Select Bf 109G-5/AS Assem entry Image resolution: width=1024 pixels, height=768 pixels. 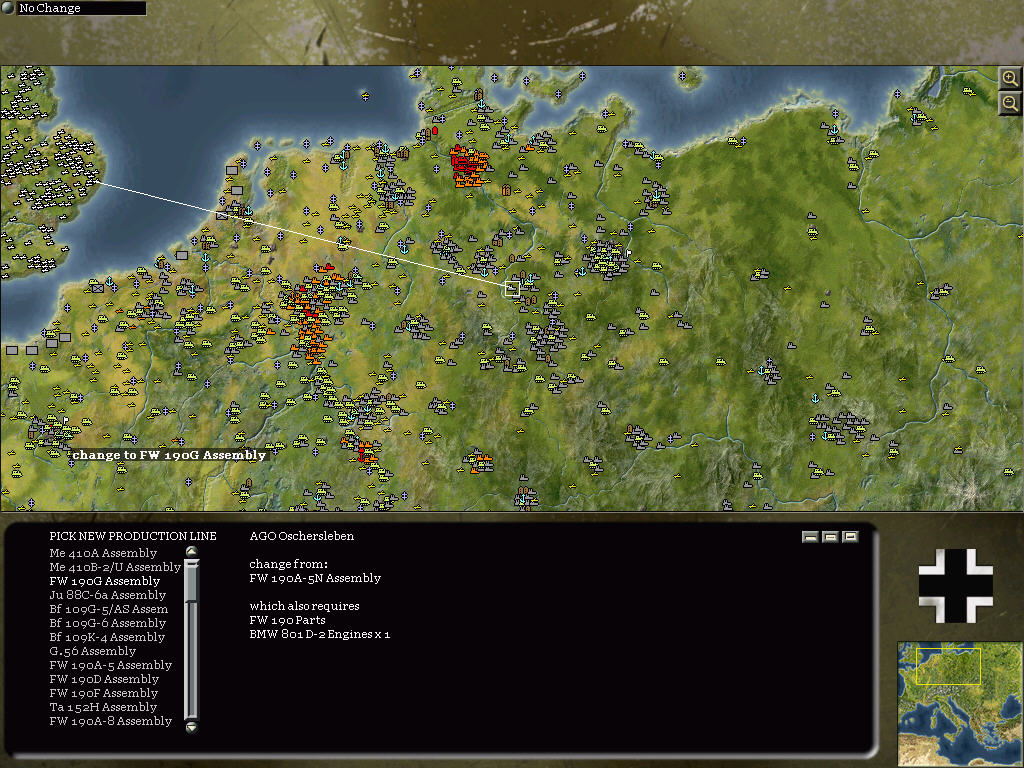tap(108, 609)
